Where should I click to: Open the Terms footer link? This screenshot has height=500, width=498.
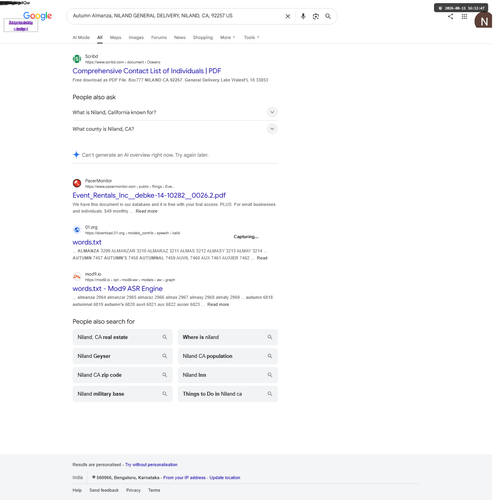(x=154, y=490)
